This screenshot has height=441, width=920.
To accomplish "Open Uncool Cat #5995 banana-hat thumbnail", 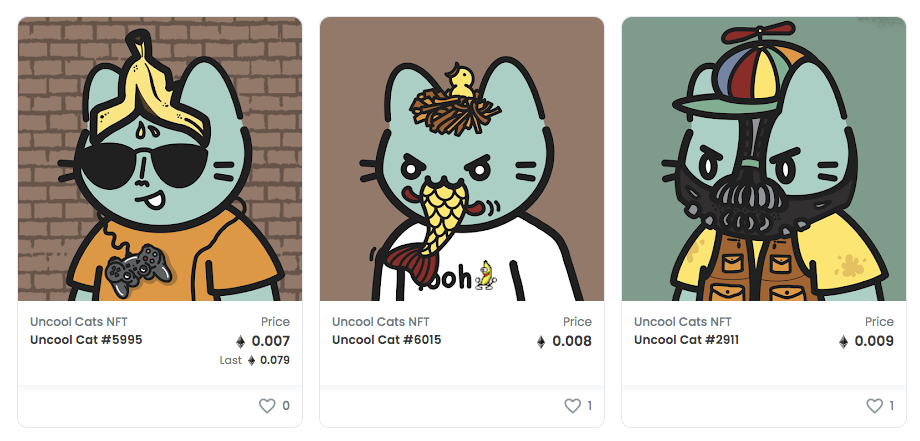I will point(160,159).
